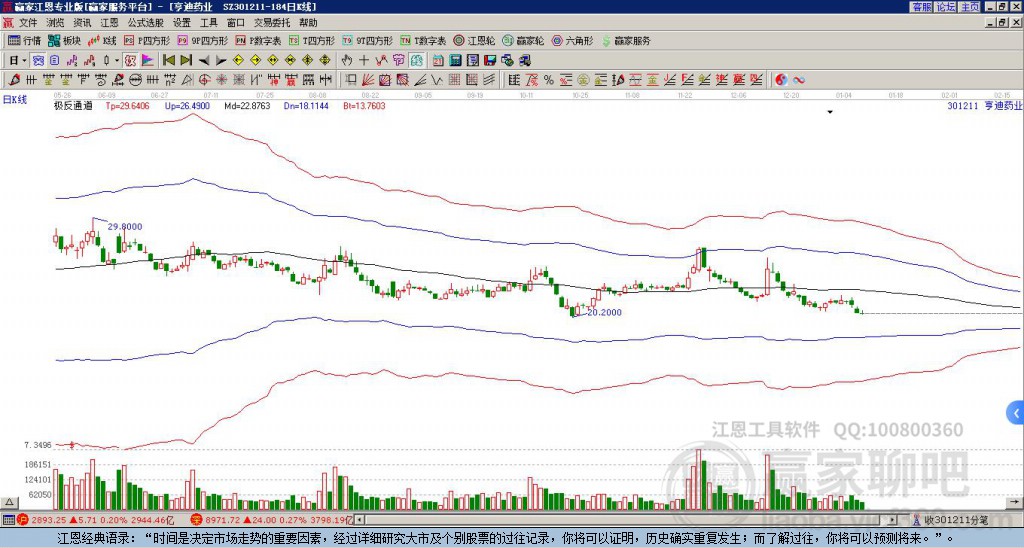The height and width of the screenshot is (548, 1024).
Task: Open the 论坛 forum link
Action: [945, 6]
